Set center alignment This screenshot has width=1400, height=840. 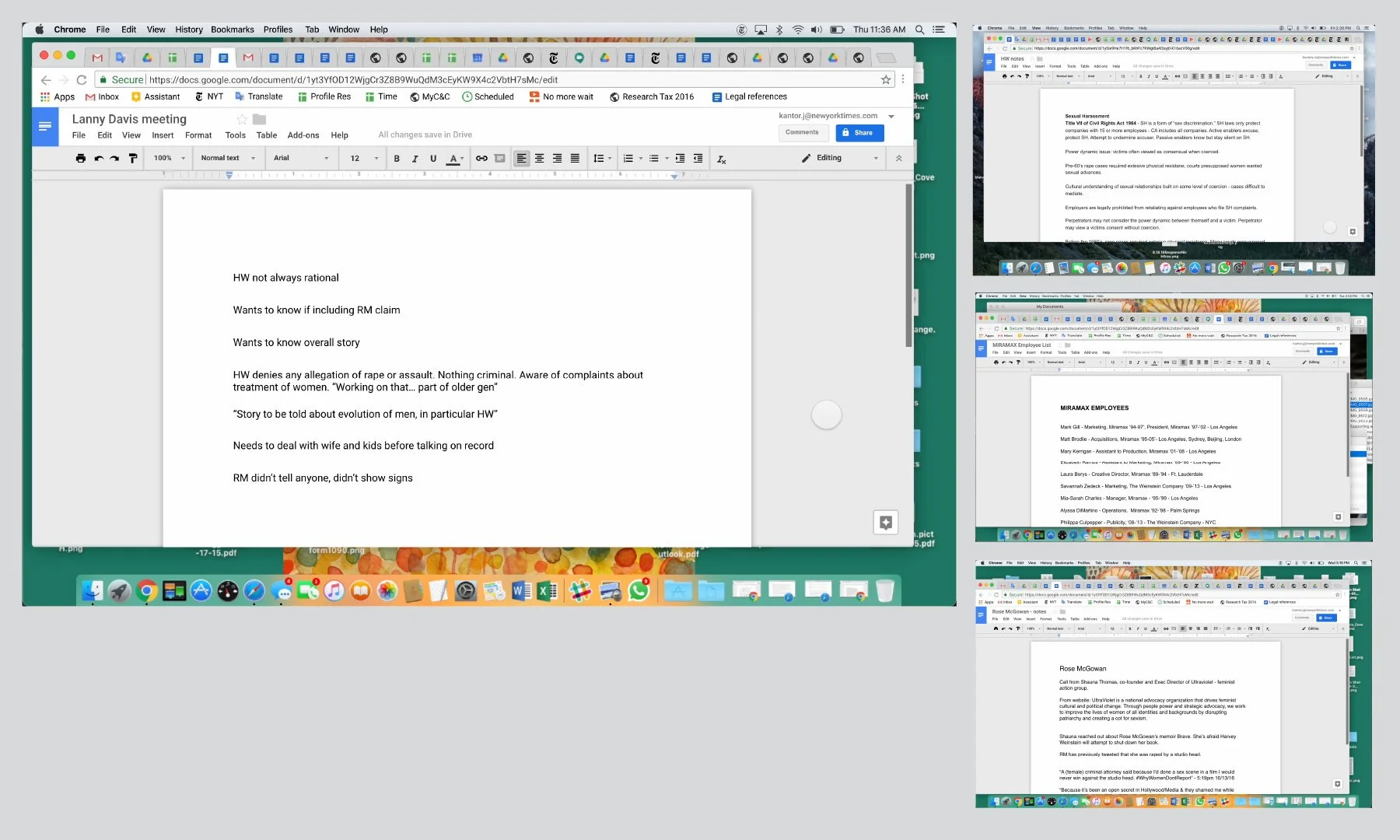(539, 158)
